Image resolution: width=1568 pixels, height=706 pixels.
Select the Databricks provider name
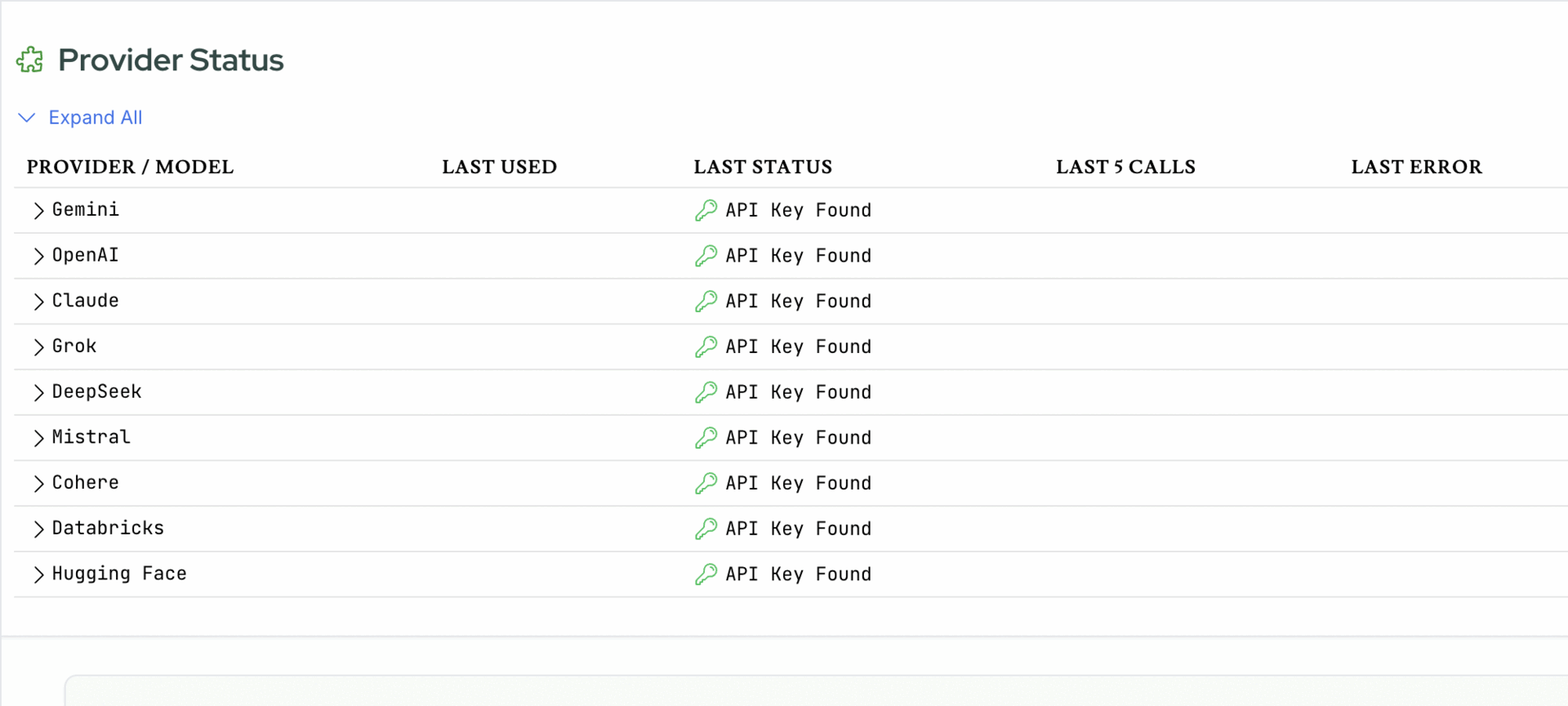[108, 528]
